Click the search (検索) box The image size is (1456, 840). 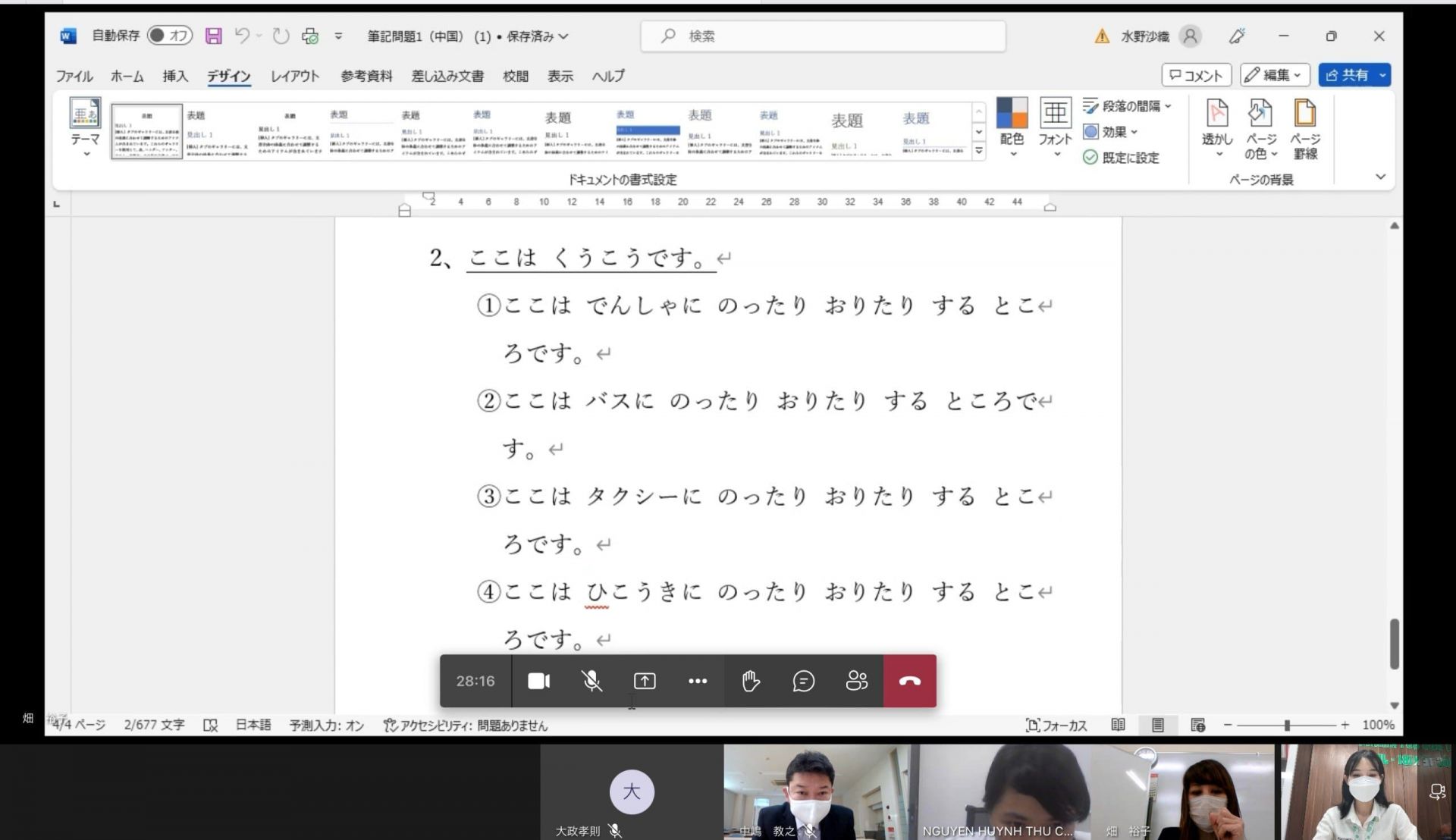coord(823,36)
